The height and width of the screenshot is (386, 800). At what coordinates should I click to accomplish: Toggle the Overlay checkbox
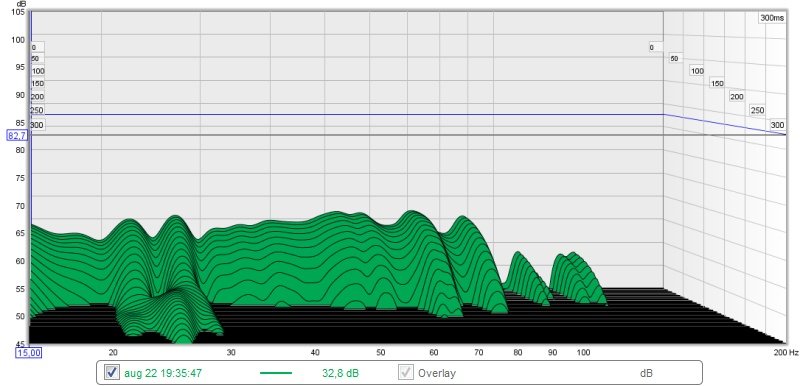(406, 373)
